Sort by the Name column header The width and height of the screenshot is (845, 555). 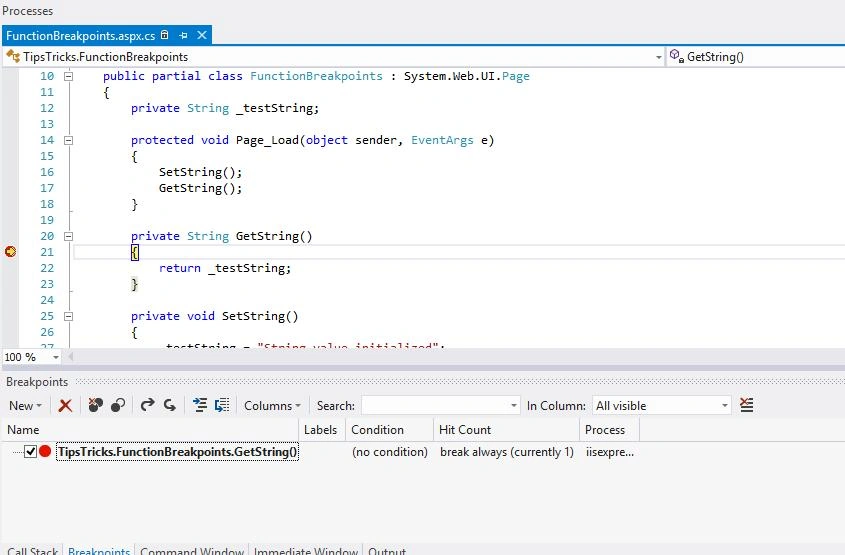(150, 429)
